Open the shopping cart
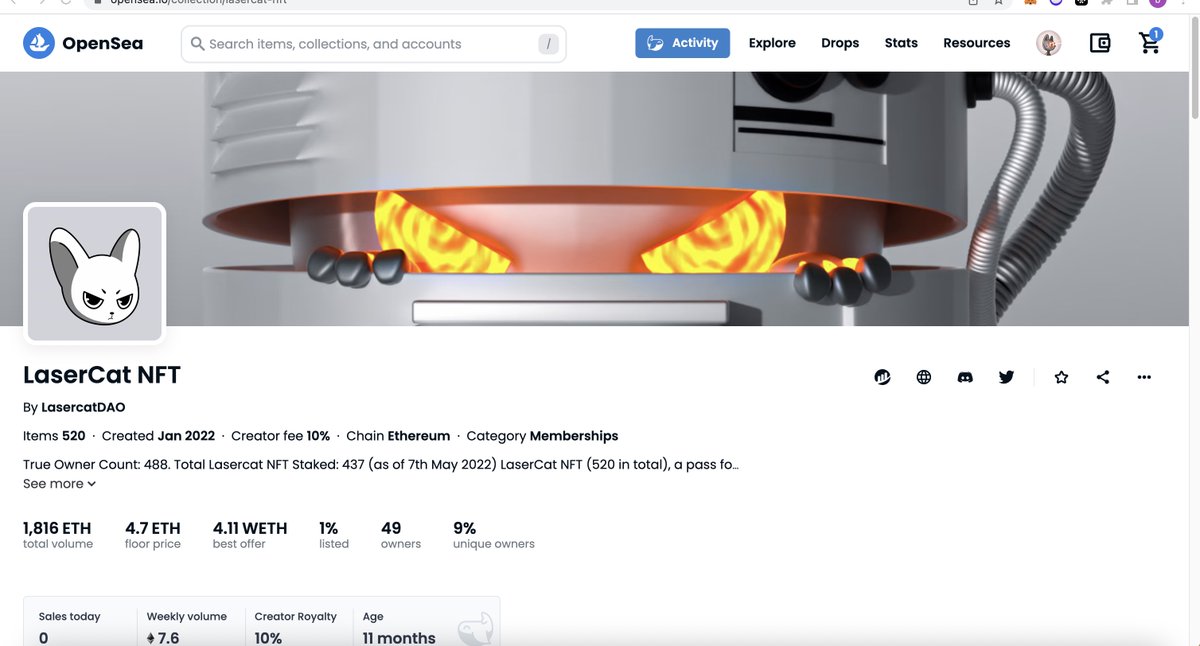The width and height of the screenshot is (1200, 646). point(1151,42)
